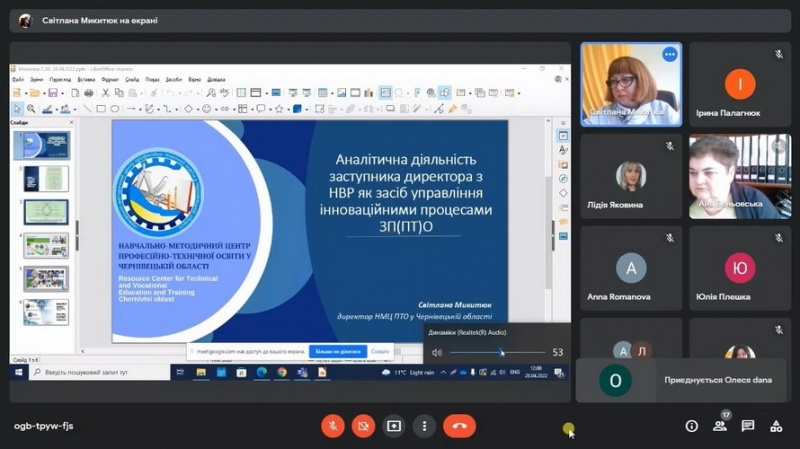Unmute the microphone in the call bar
This screenshot has width=800, height=449.
pyautogui.click(x=333, y=425)
